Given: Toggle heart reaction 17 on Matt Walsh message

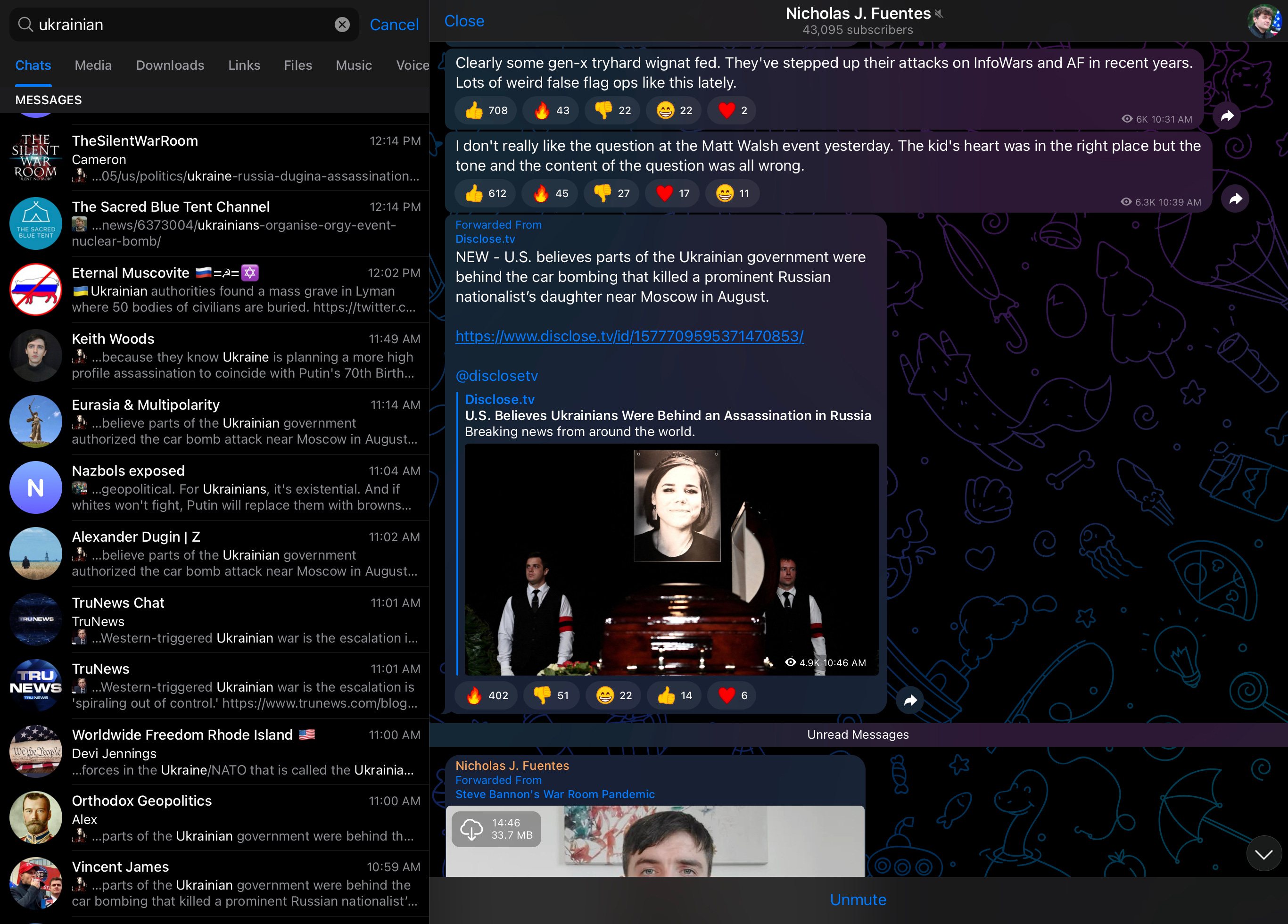Looking at the screenshot, I should coord(672,193).
